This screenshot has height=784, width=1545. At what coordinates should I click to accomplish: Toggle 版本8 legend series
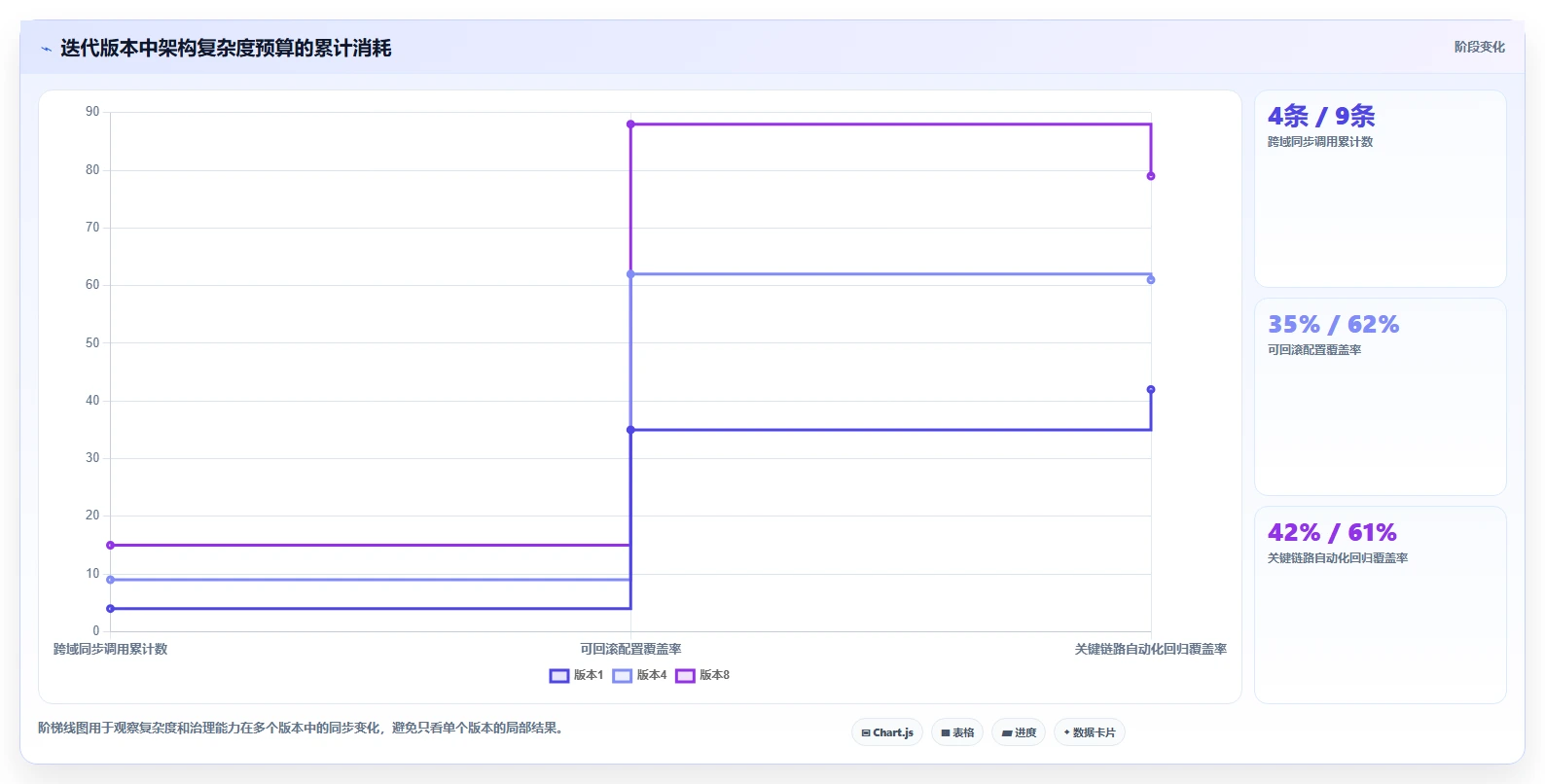click(702, 675)
